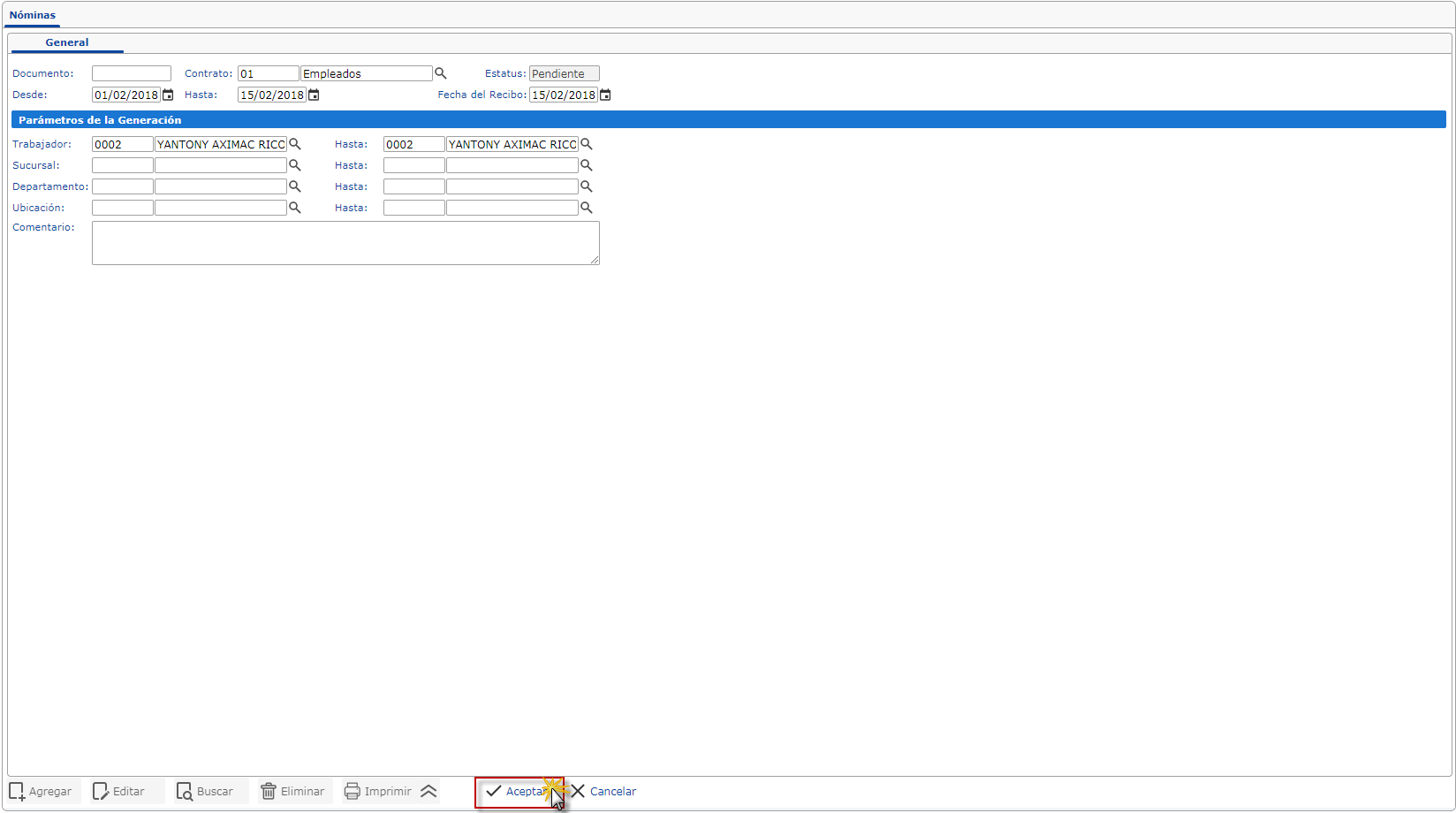Click the Ubicación lookup magnifier icon
Image resolution: width=1456 pixels, height=813 pixels.
click(x=295, y=208)
